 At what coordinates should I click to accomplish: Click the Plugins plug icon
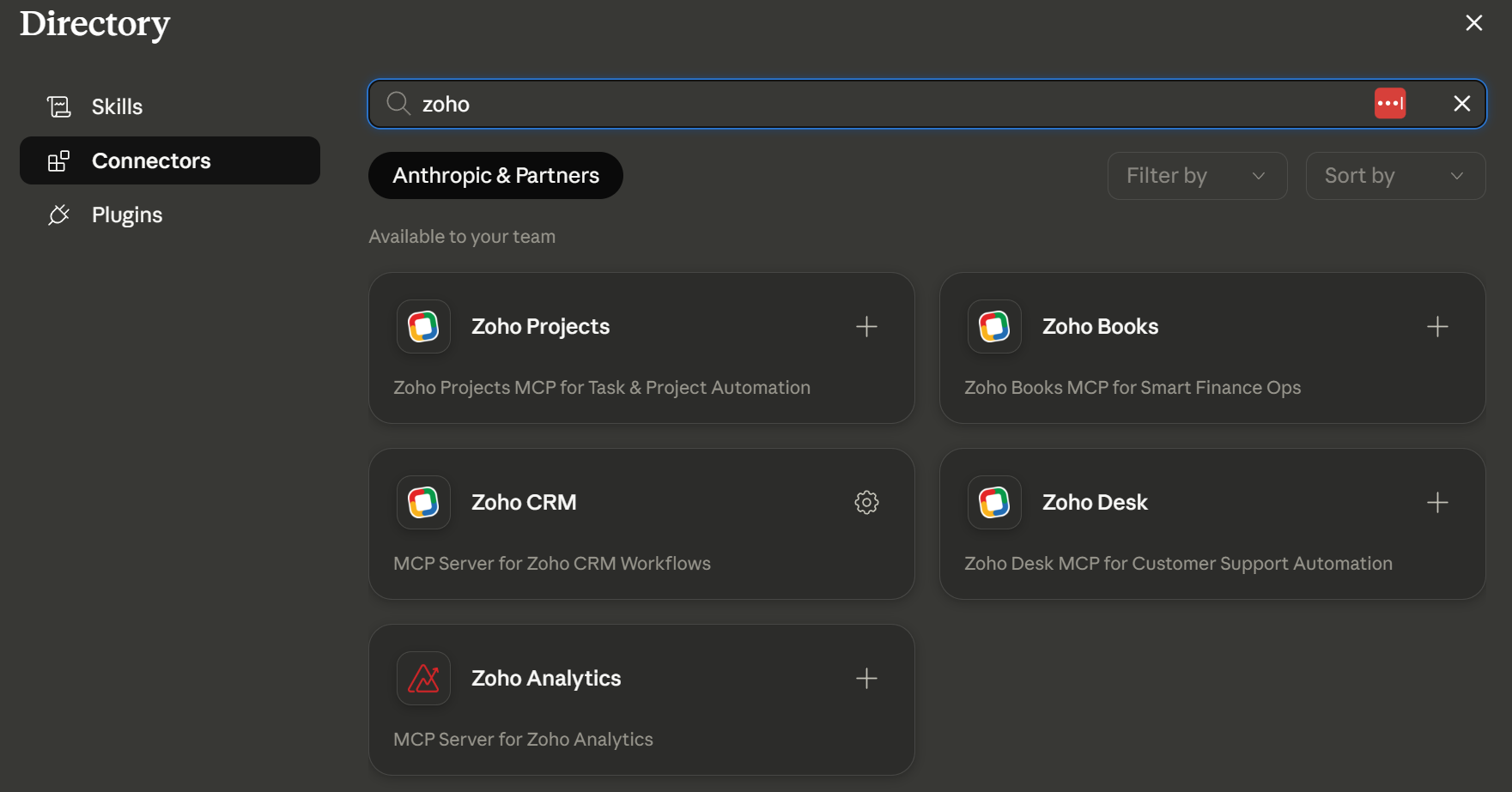tap(58, 215)
